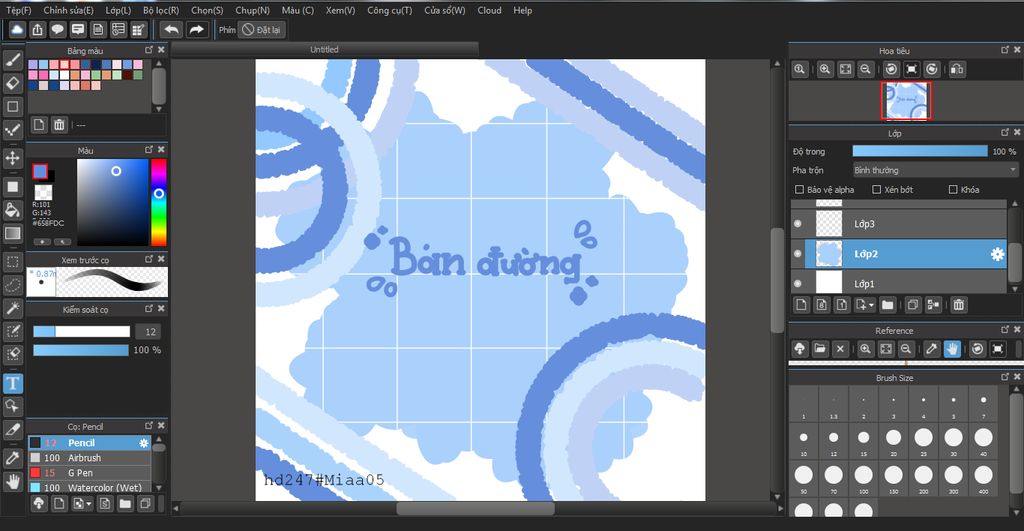Select the Brush tool in left toolbar
The height and width of the screenshot is (531, 1024).
[12, 60]
